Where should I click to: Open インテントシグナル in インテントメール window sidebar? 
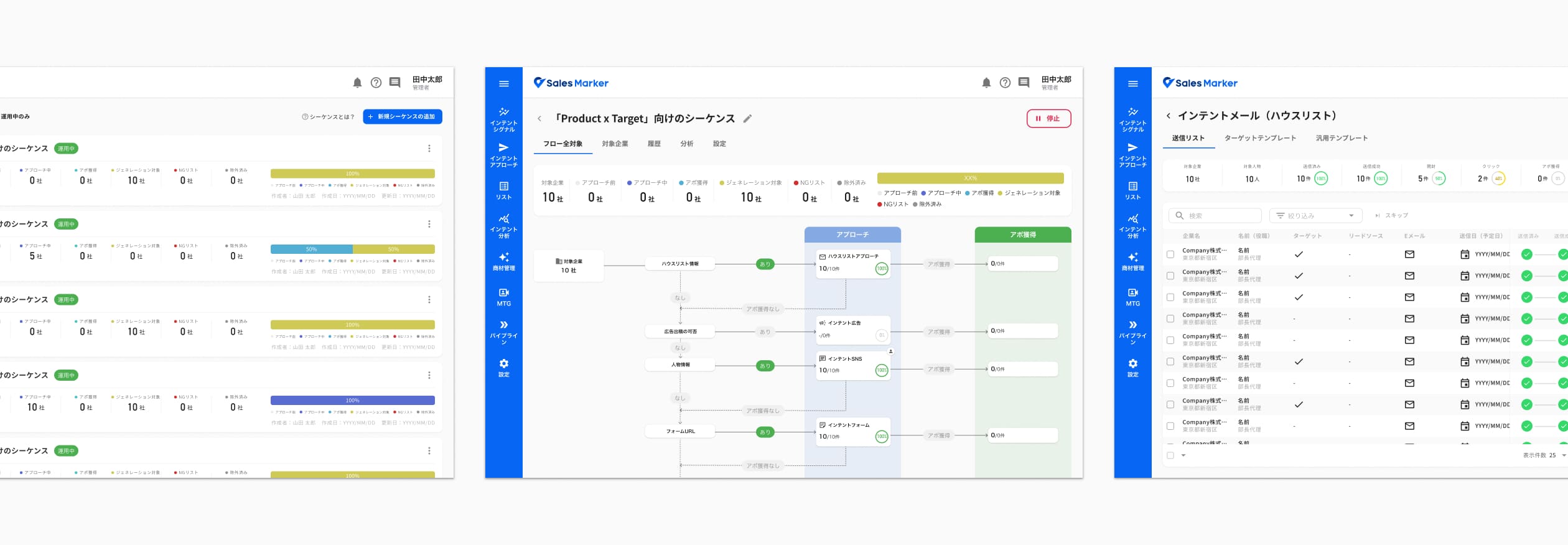[1133, 119]
